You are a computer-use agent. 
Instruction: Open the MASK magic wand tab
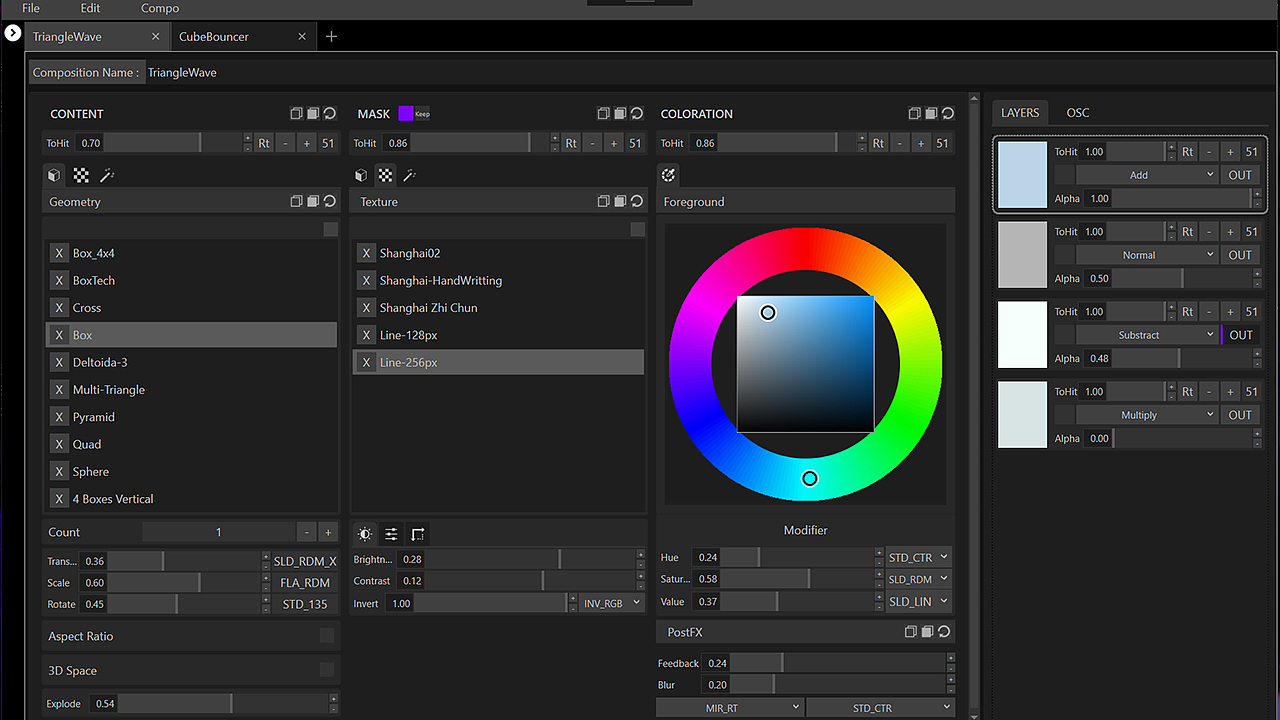point(409,175)
